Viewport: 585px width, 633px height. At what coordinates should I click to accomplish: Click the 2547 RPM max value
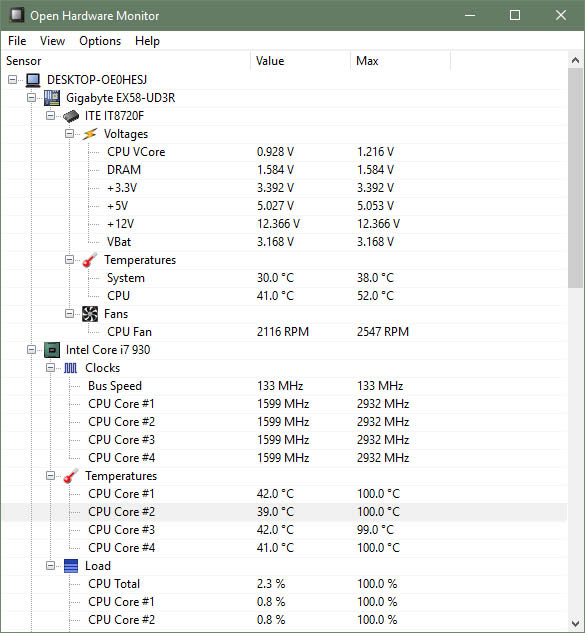point(383,332)
